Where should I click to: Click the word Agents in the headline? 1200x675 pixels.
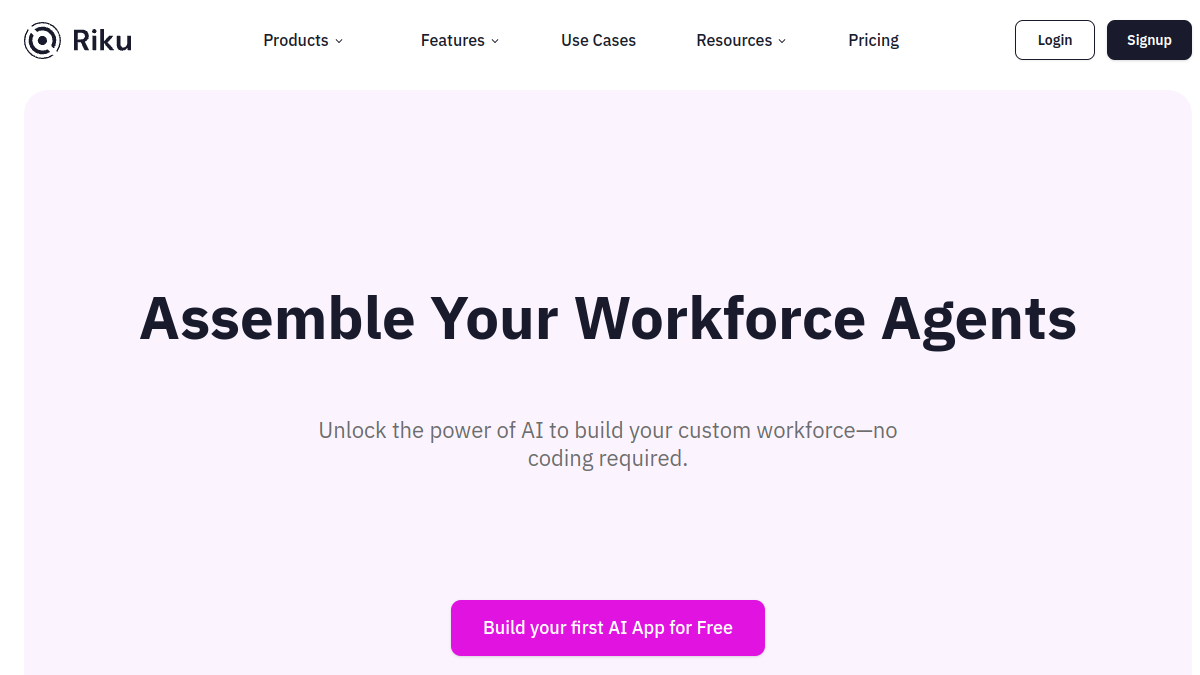click(x=978, y=319)
